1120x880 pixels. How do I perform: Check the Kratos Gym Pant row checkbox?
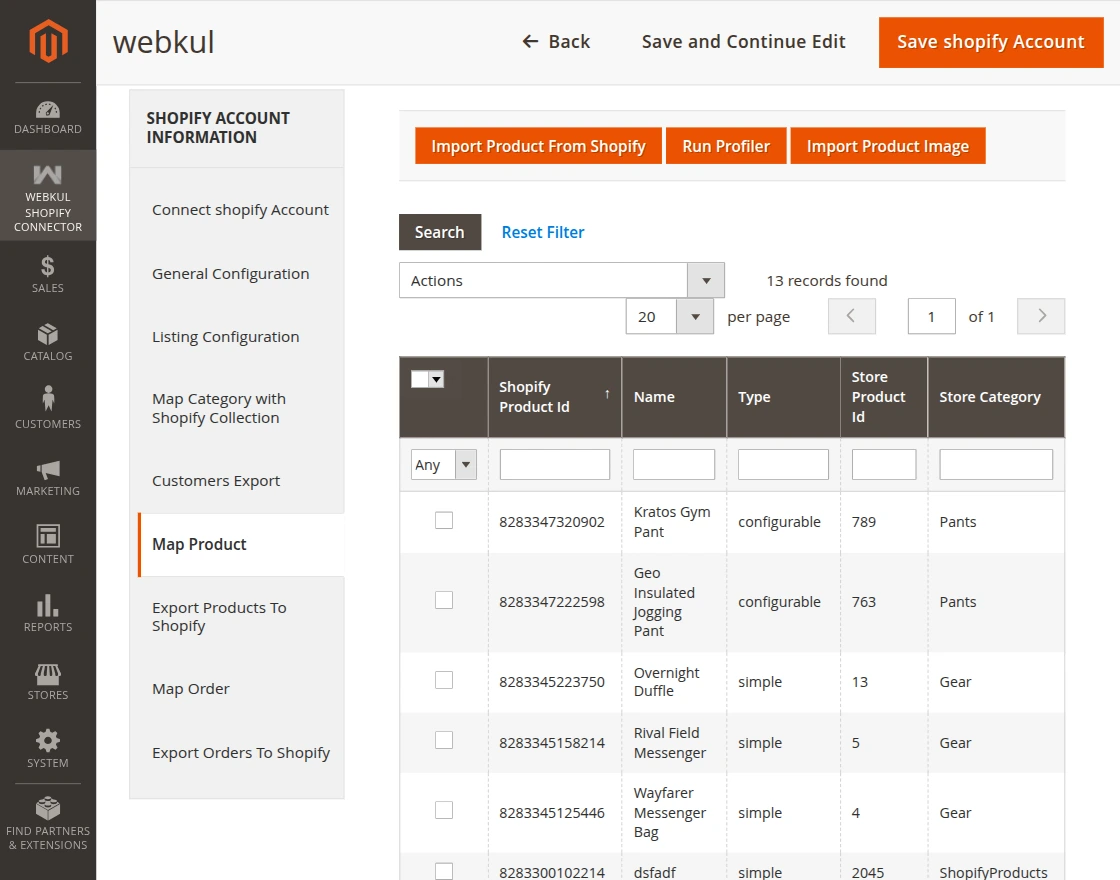[443, 521]
